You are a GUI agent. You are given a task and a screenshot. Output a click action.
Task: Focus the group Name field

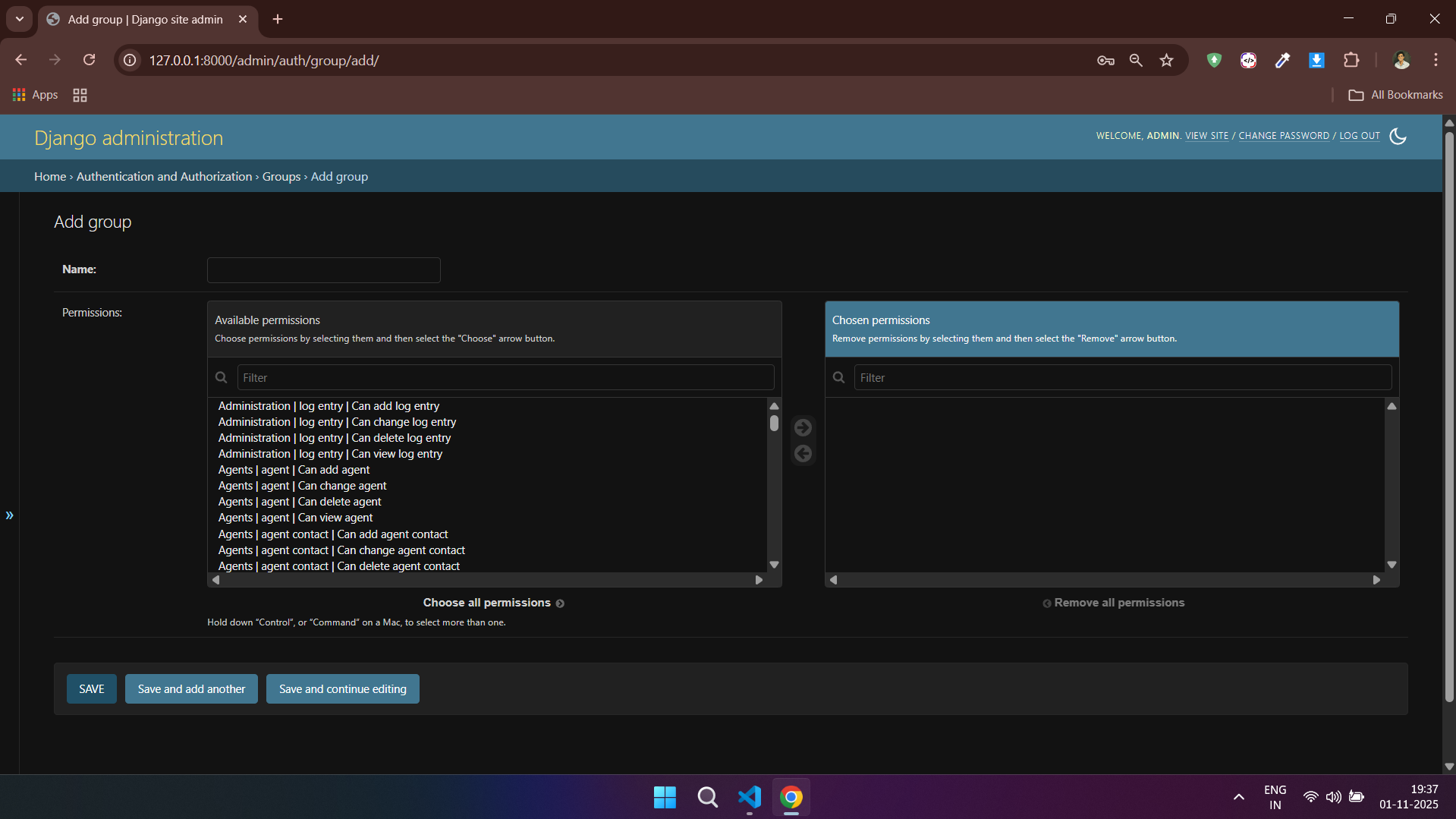(x=324, y=270)
